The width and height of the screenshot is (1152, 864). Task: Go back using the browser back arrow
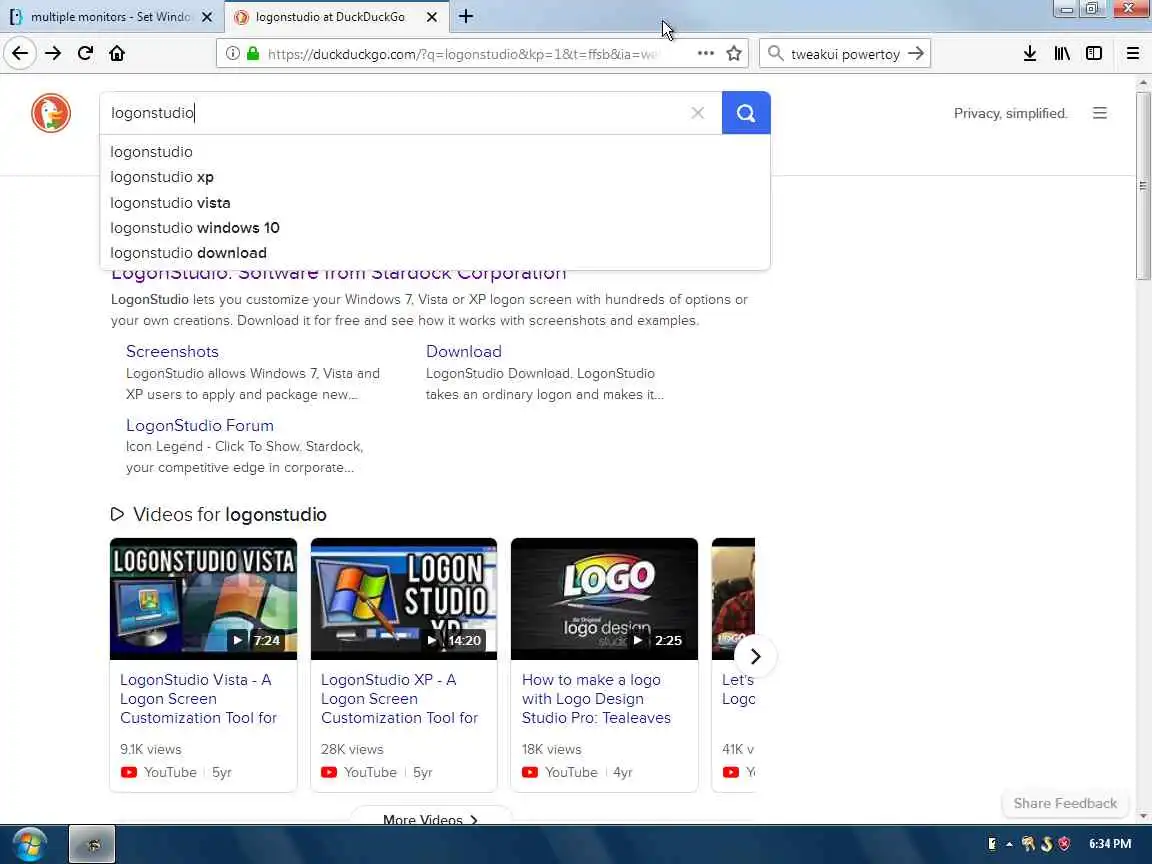point(20,54)
